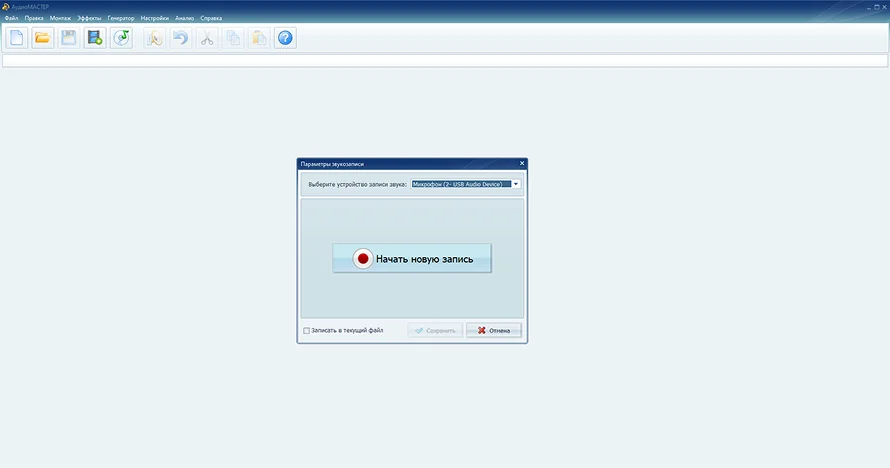Open the Эффекты menu
Viewport: 890px width, 468px height.
89,18
